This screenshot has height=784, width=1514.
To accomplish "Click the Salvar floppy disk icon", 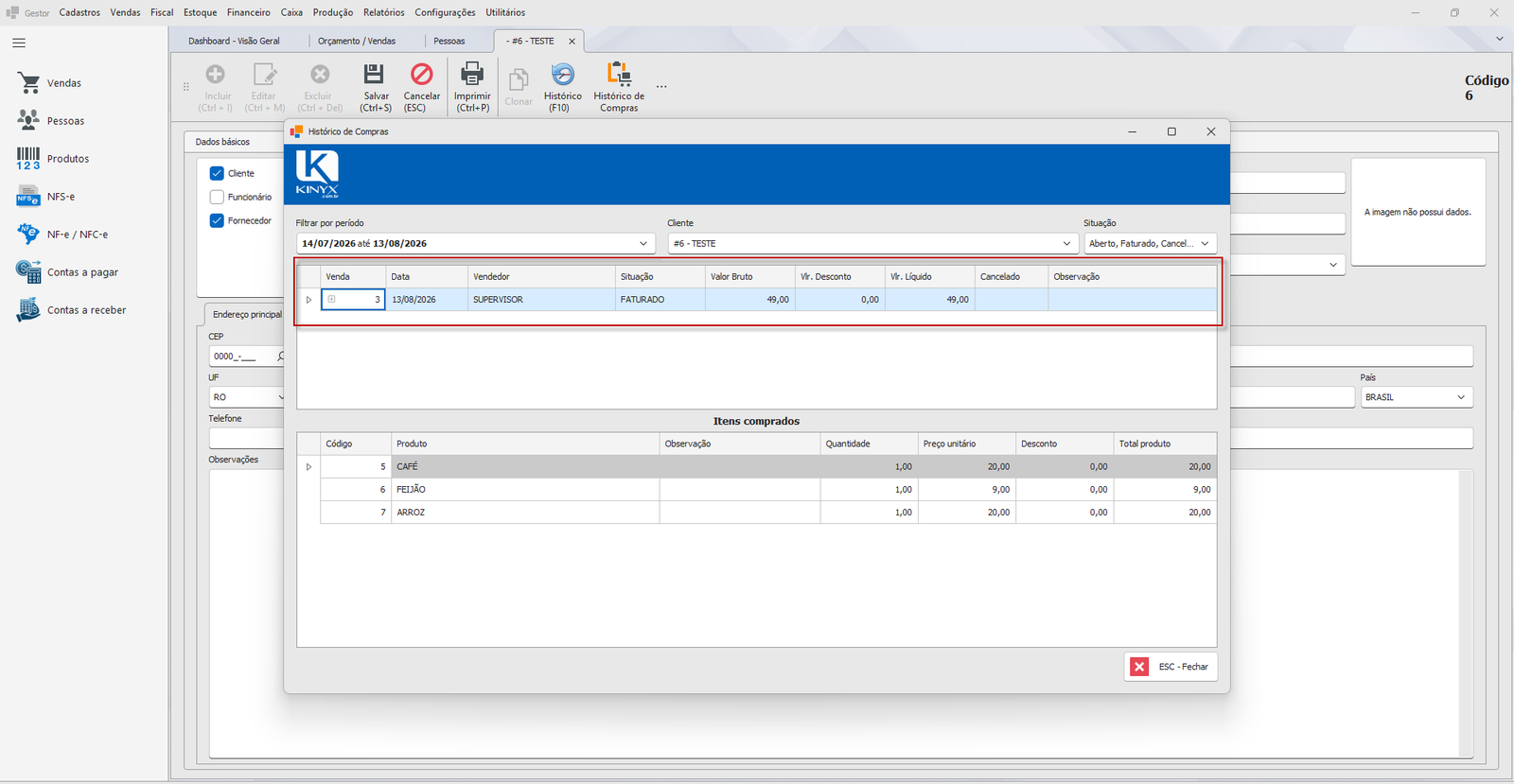I will pyautogui.click(x=375, y=74).
